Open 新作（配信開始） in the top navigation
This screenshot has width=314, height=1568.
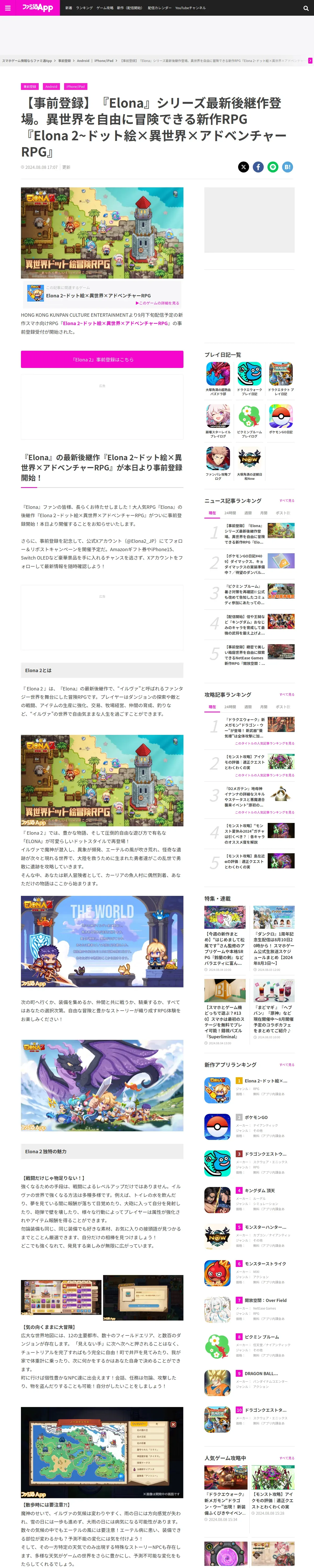point(130,8)
